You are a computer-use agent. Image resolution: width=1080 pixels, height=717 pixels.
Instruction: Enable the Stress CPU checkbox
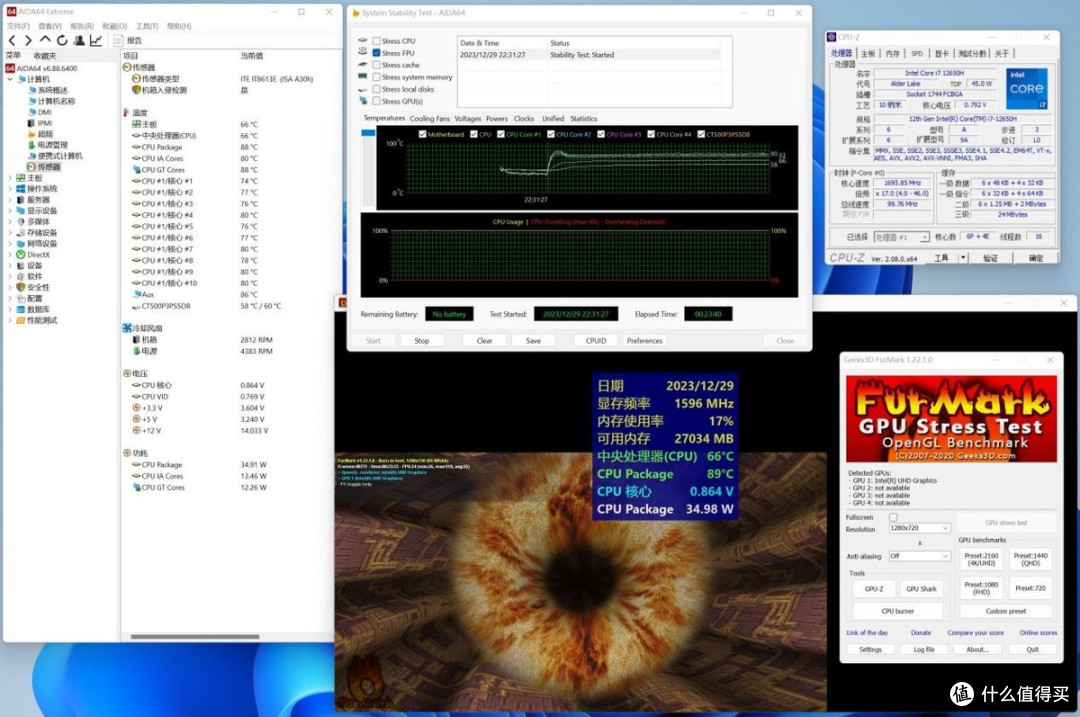click(376, 41)
